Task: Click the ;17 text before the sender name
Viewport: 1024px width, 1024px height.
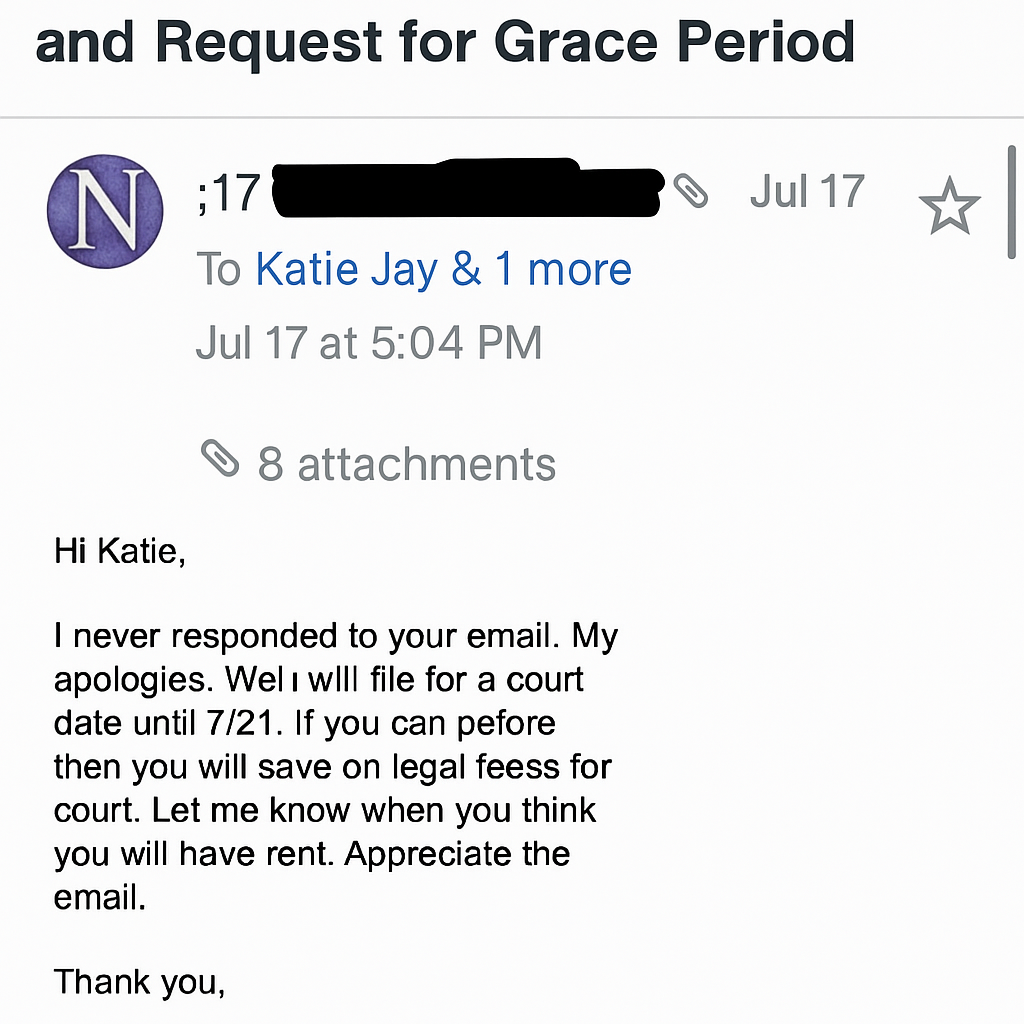Action: 229,192
